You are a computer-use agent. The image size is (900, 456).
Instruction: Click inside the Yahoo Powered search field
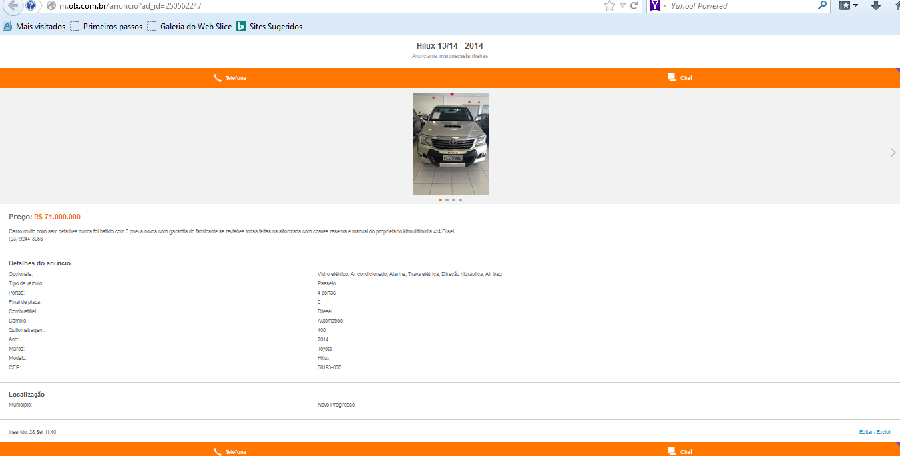740,6
